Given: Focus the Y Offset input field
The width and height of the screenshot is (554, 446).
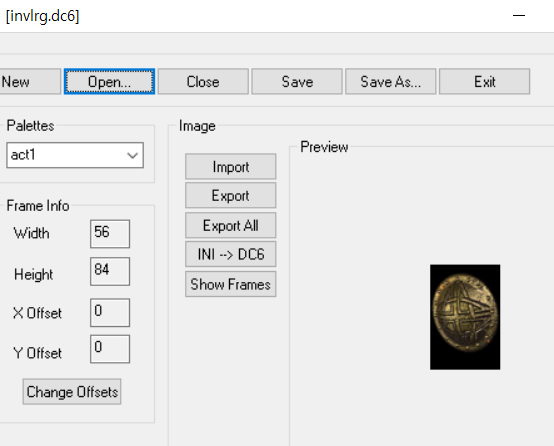Looking at the screenshot, I should pos(110,349).
